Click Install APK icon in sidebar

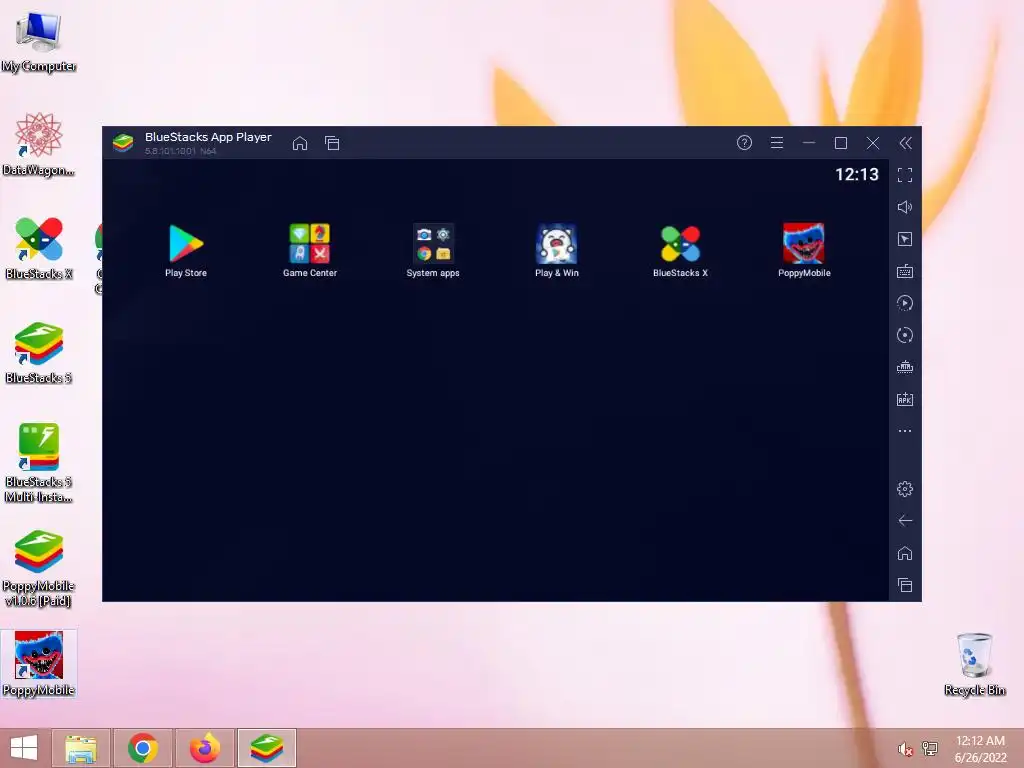(x=904, y=399)
